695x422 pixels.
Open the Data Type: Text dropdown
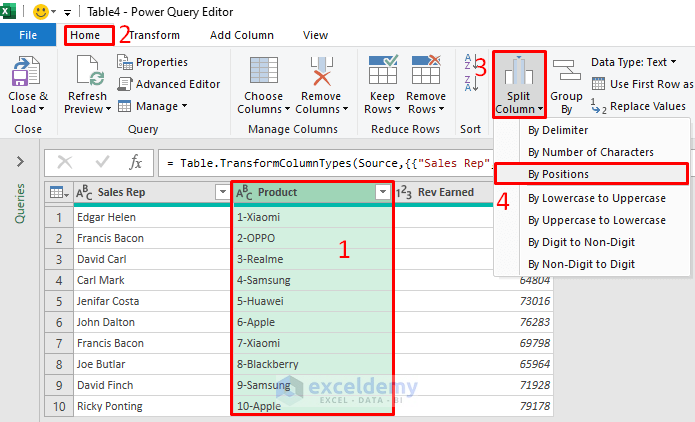pos(634,62)
